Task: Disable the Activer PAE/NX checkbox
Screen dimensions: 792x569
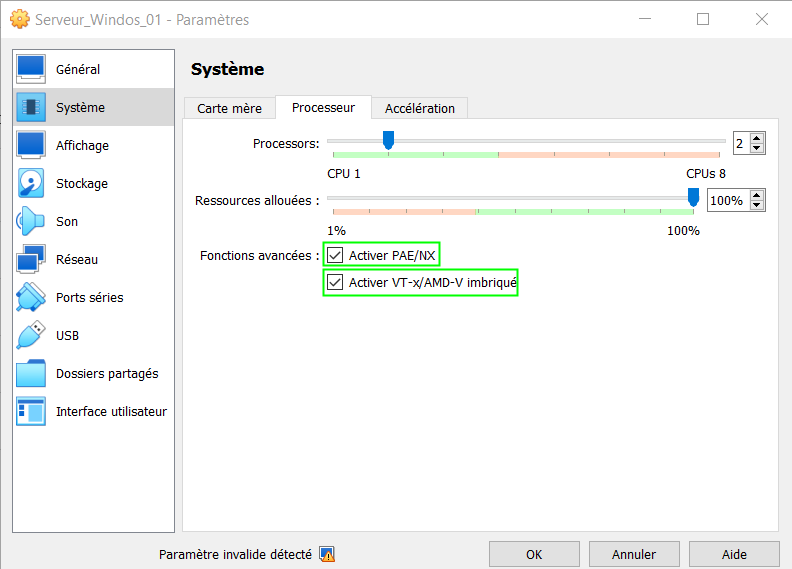Action: coord(335,255)
